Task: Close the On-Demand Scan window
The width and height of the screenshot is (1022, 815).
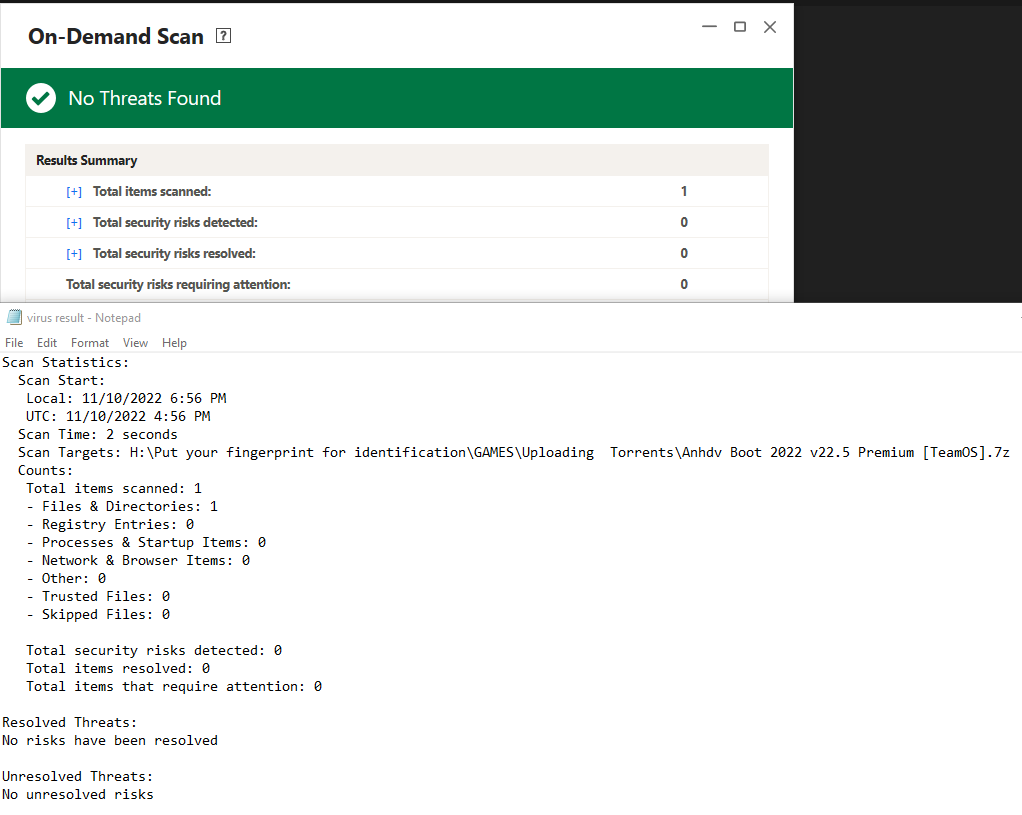Action: (x=770, y=27)
